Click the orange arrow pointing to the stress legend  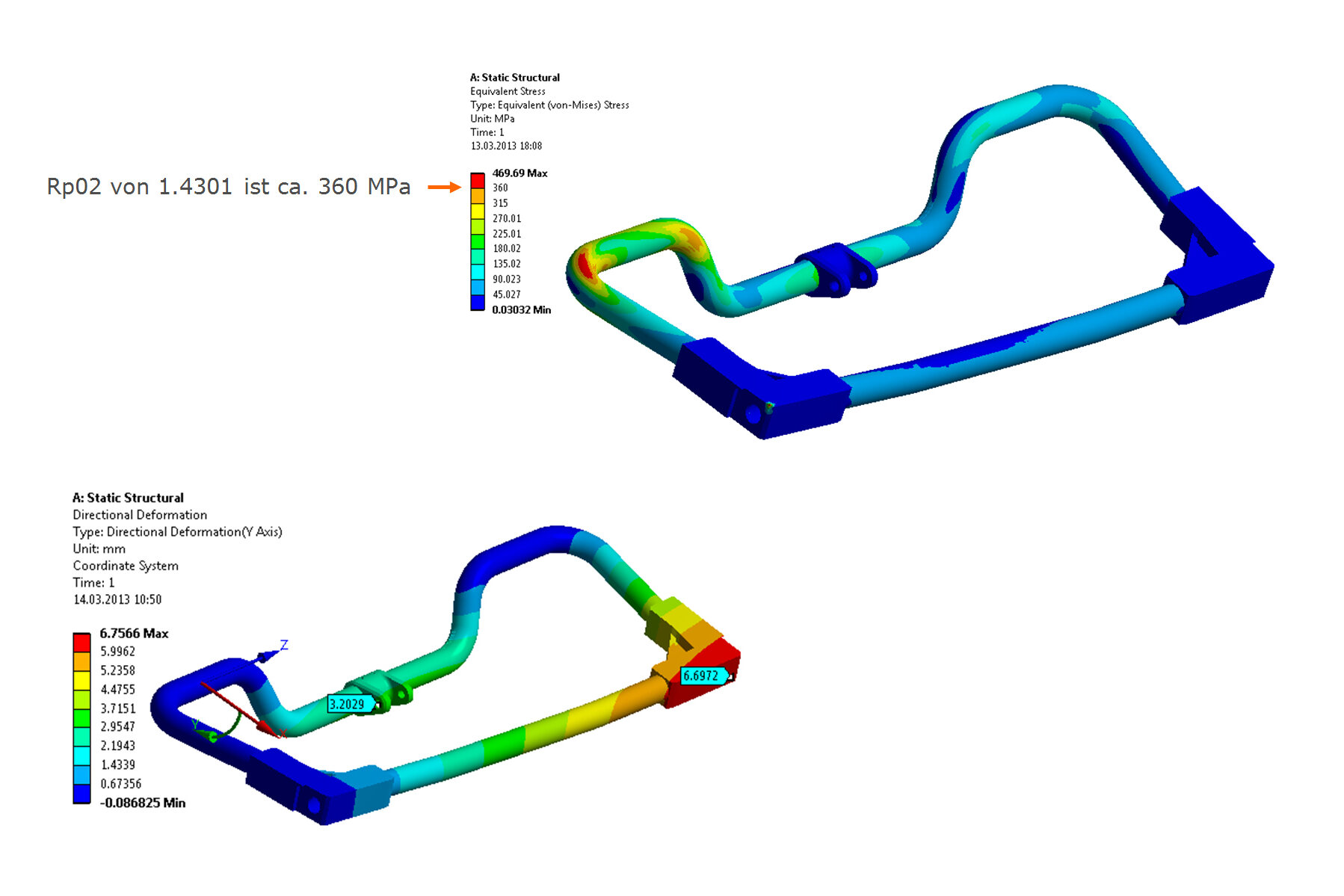point(444,187)
